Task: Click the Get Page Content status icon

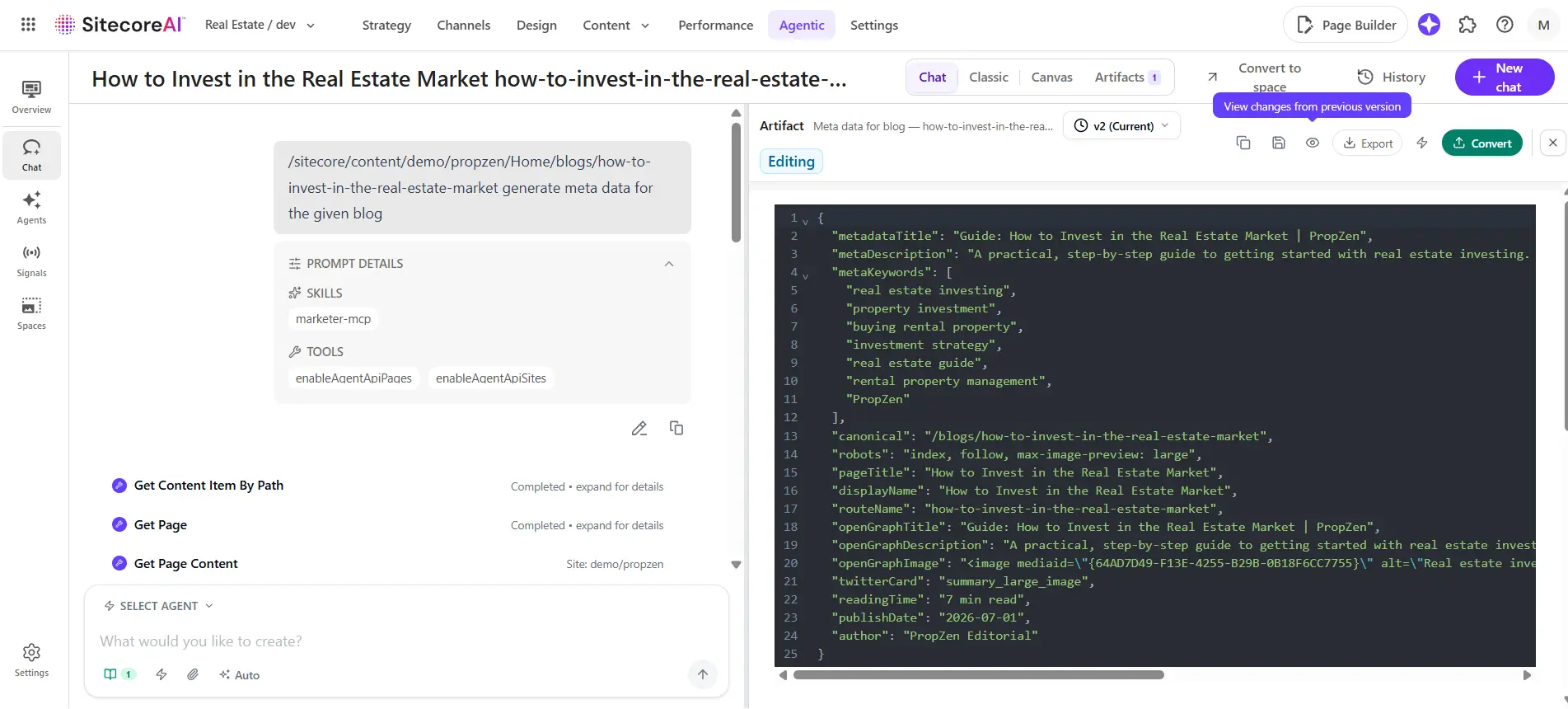Action: pos(119,563)
